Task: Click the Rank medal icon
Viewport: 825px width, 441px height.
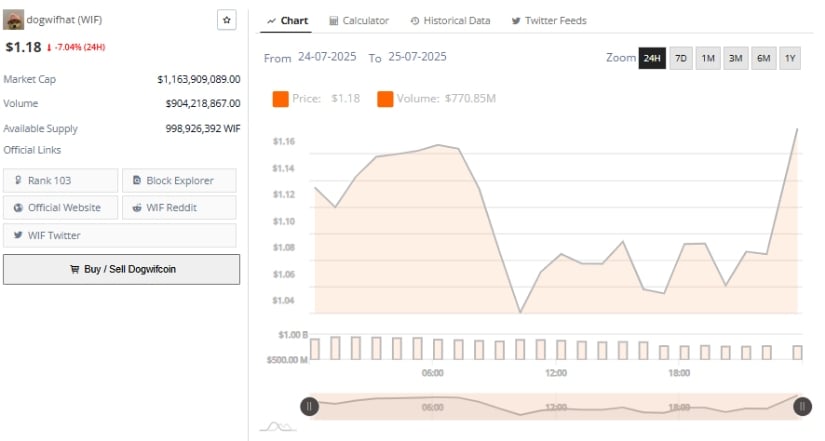Action: (18, 181)
